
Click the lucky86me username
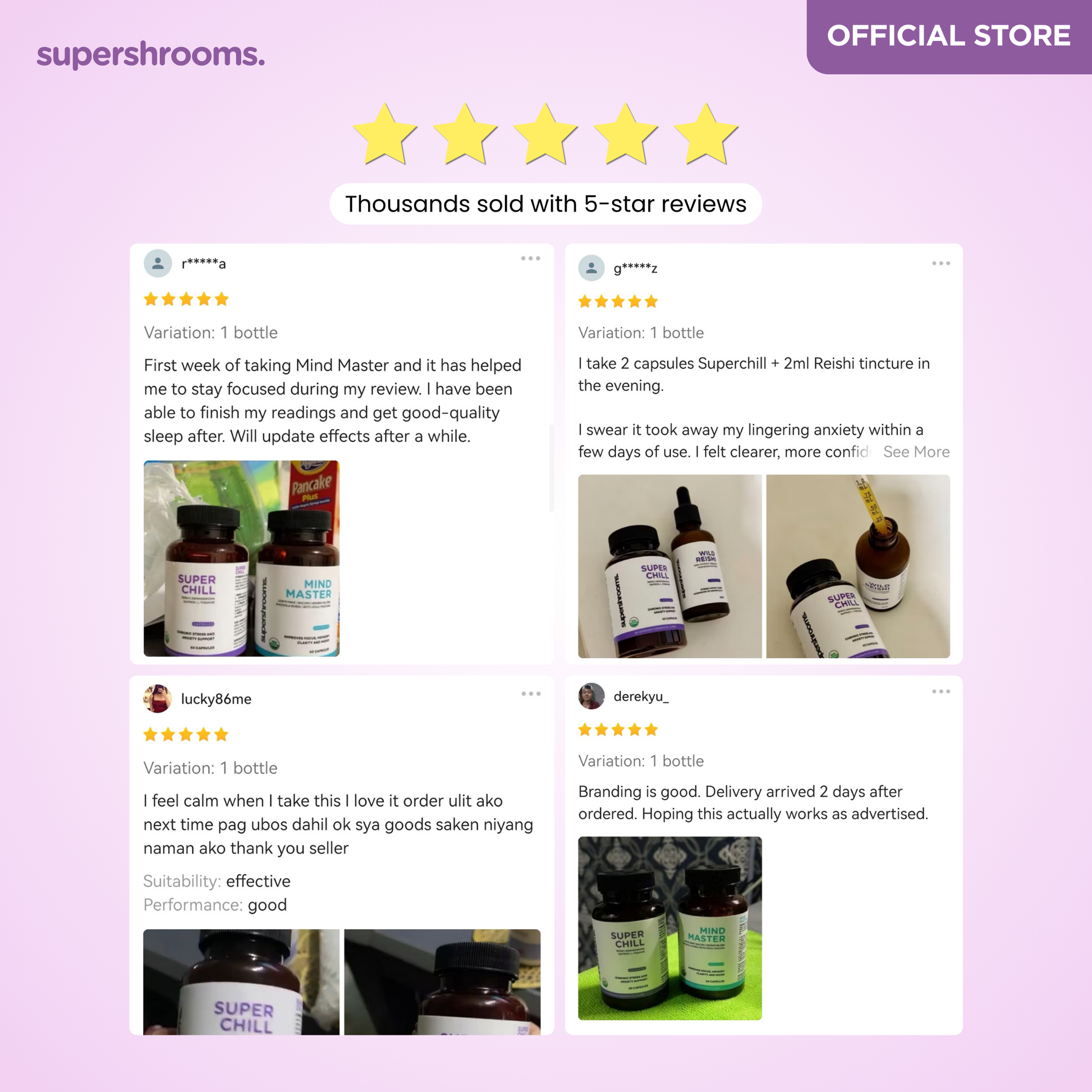coord(216,699)
